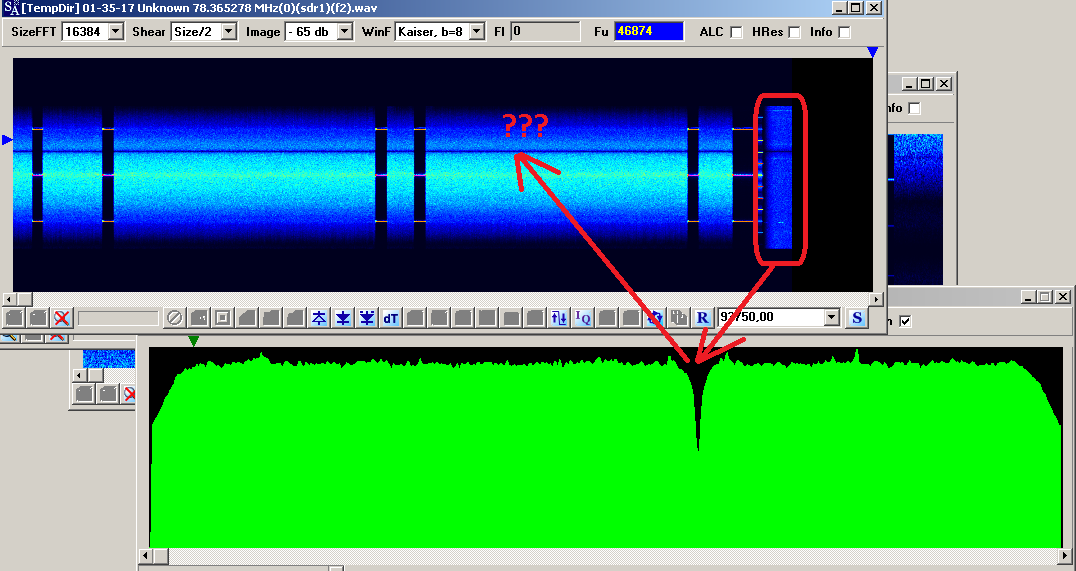Click the green spectrum scrollbar left arrow
This screenshot has height=571, width=1076.
click(146, 555)
